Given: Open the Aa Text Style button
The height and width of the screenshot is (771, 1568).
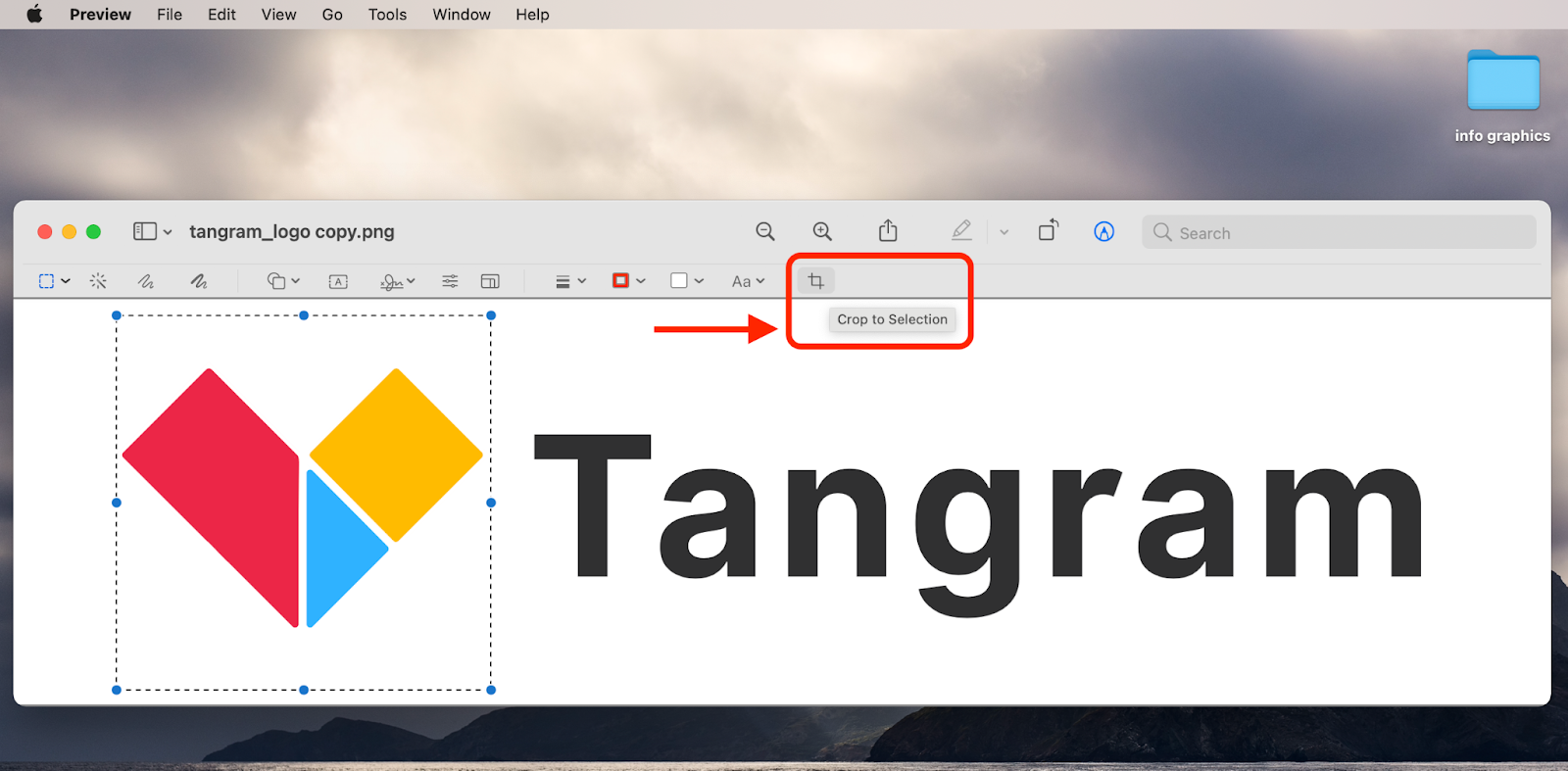Looking at the screenshot, I should point(741,281).
